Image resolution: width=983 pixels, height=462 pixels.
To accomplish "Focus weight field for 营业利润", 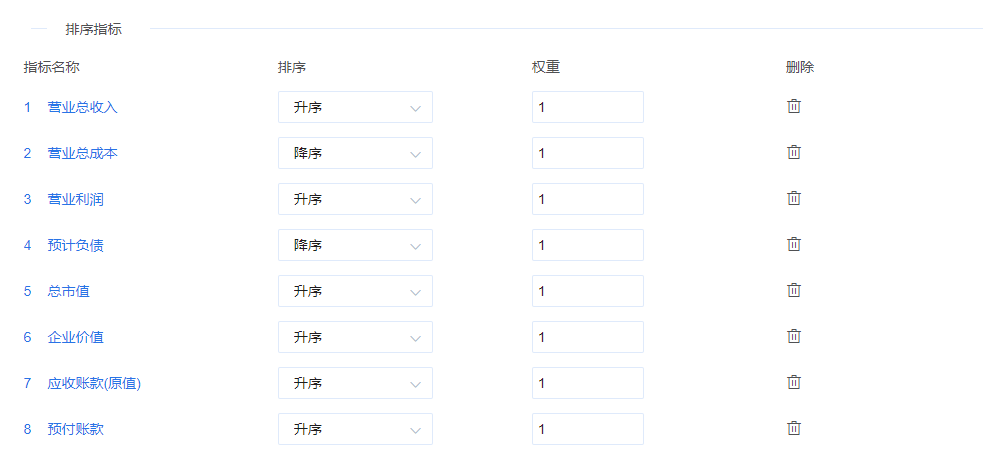I will pyautogui.click(x=587, y=199).
